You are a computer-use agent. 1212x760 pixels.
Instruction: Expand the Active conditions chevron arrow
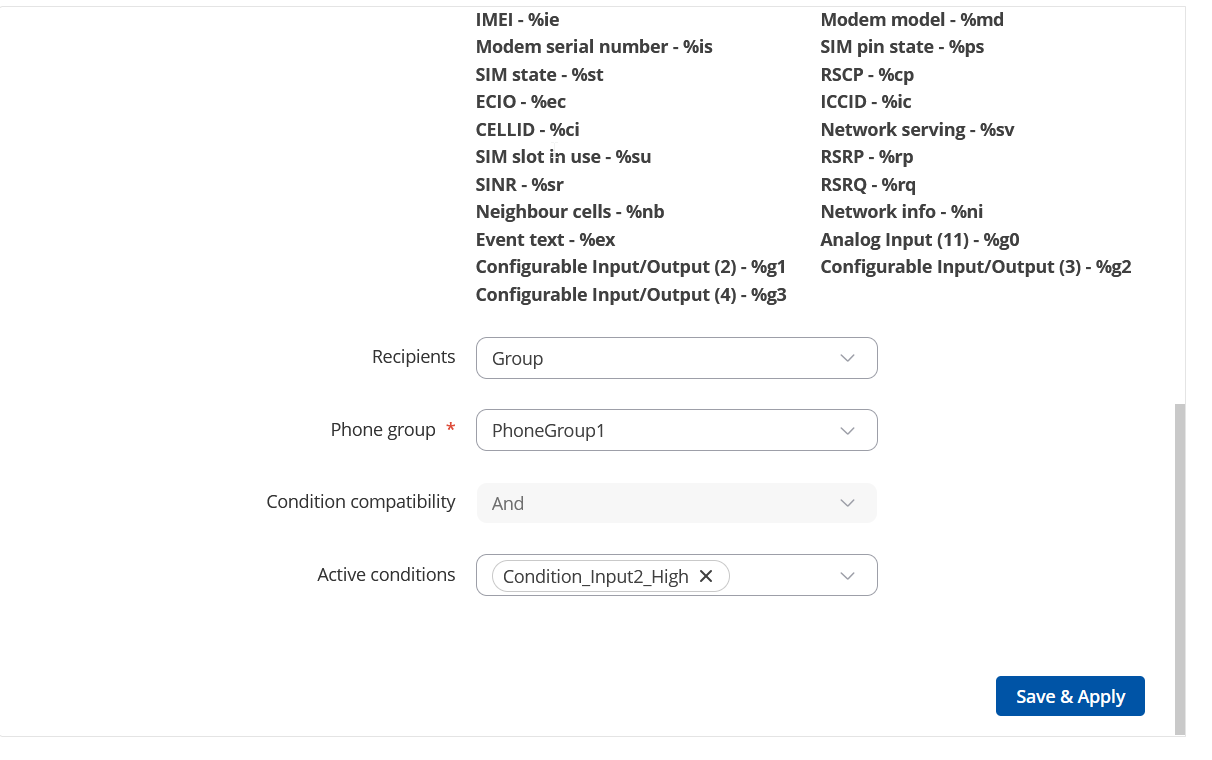(848, 576)
